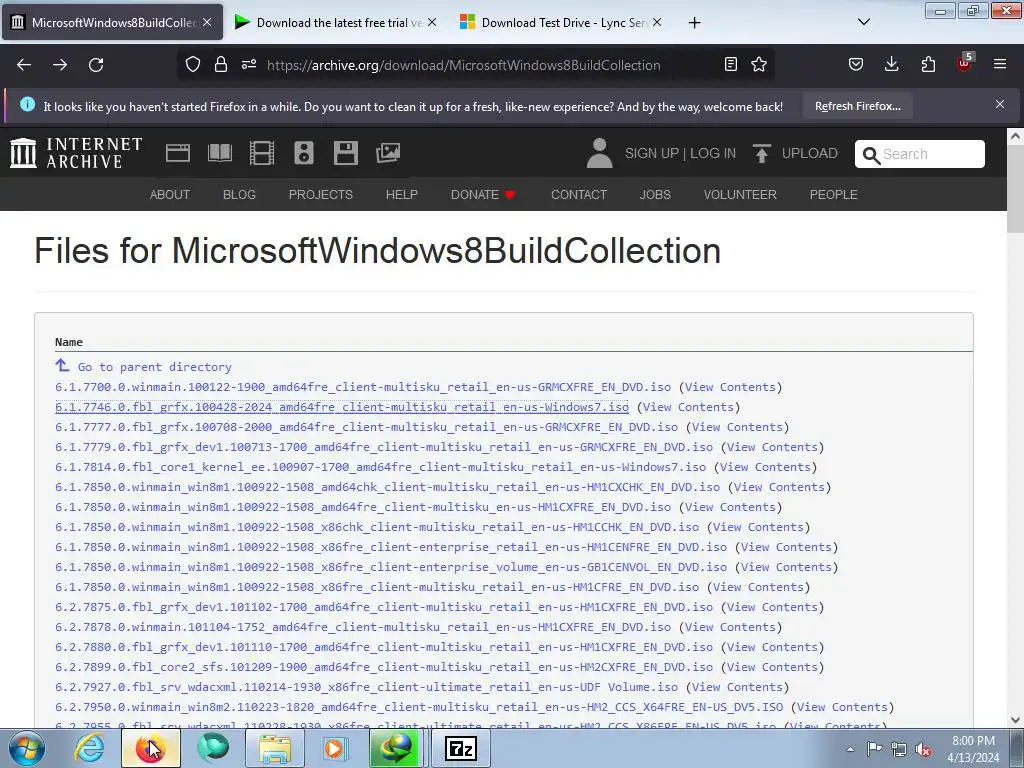
Task: Open the HELP menu item
Action: pos(402,195)
